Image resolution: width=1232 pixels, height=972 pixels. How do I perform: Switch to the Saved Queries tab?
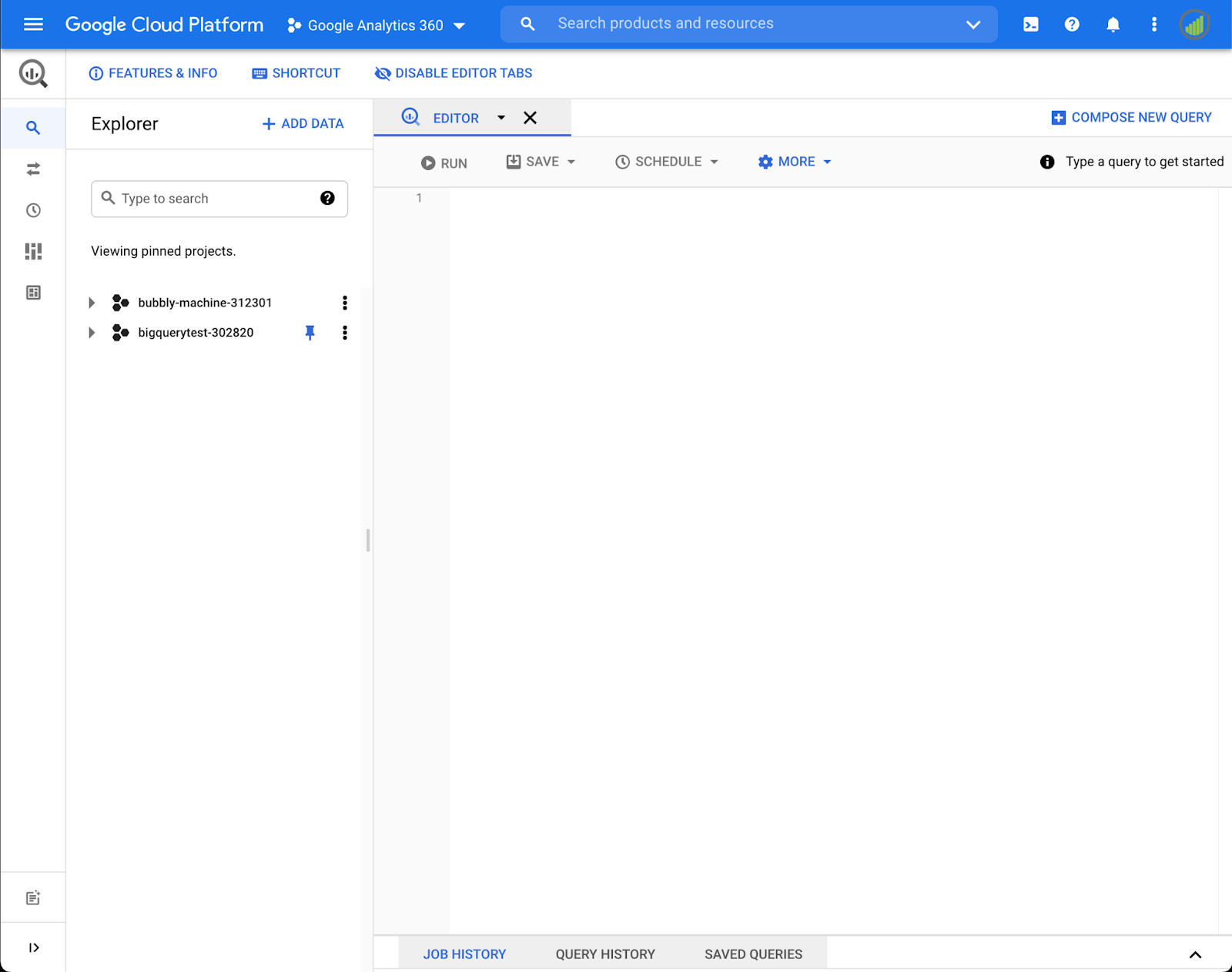coord(753,954)
